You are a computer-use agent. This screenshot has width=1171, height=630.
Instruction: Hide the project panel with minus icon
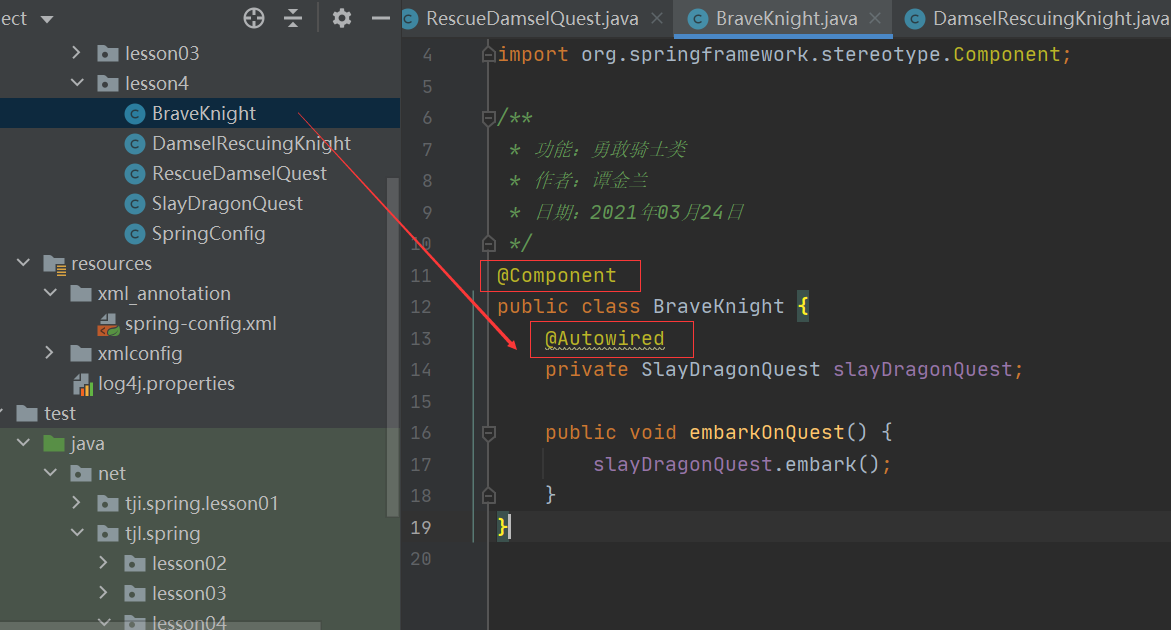[x=381, y=18]
